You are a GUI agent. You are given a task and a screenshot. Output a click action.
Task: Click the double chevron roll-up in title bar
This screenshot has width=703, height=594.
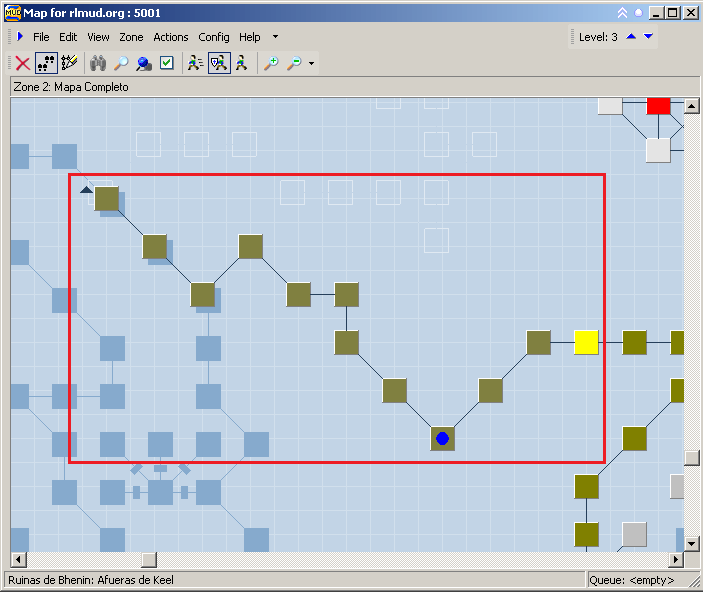click(x=622, y=13)
